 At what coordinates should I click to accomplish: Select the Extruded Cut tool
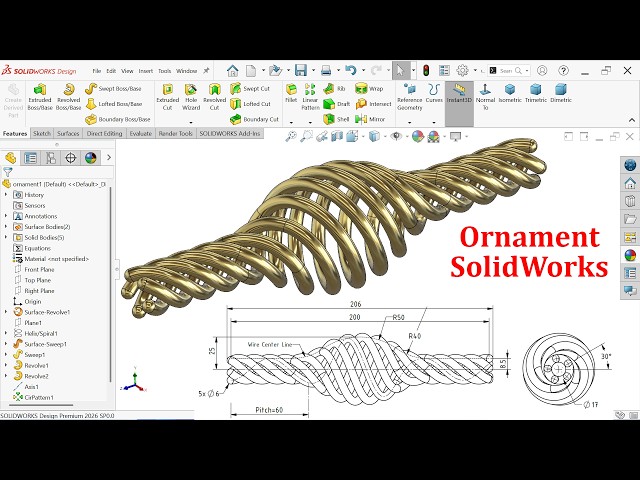[167, 97]
